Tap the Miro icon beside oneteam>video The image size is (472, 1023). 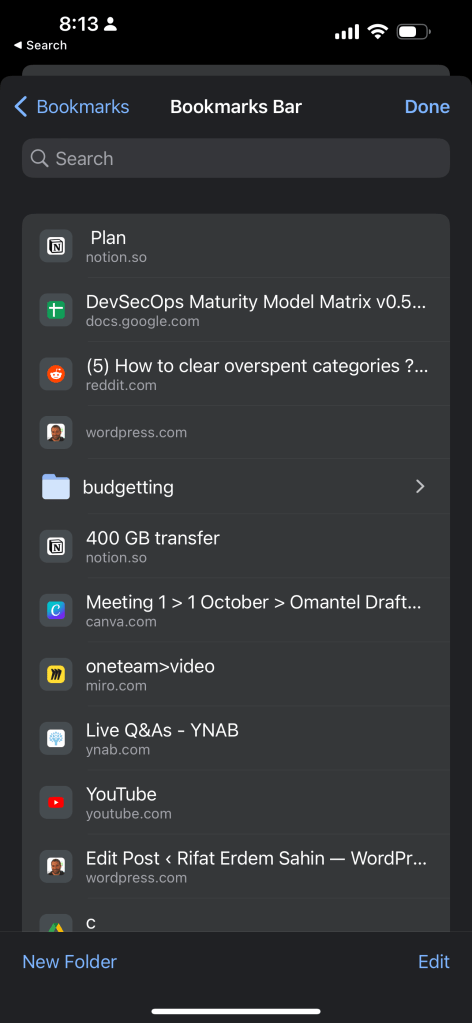[x=56, y=675]
